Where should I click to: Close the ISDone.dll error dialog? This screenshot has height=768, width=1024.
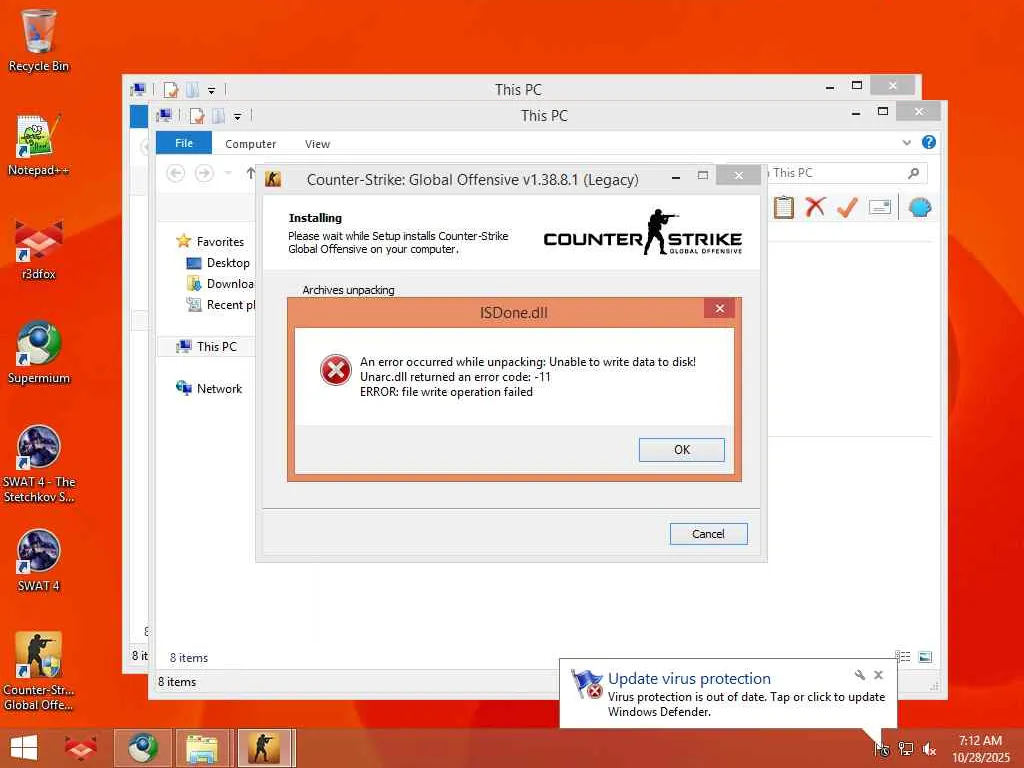click(719, 308)
